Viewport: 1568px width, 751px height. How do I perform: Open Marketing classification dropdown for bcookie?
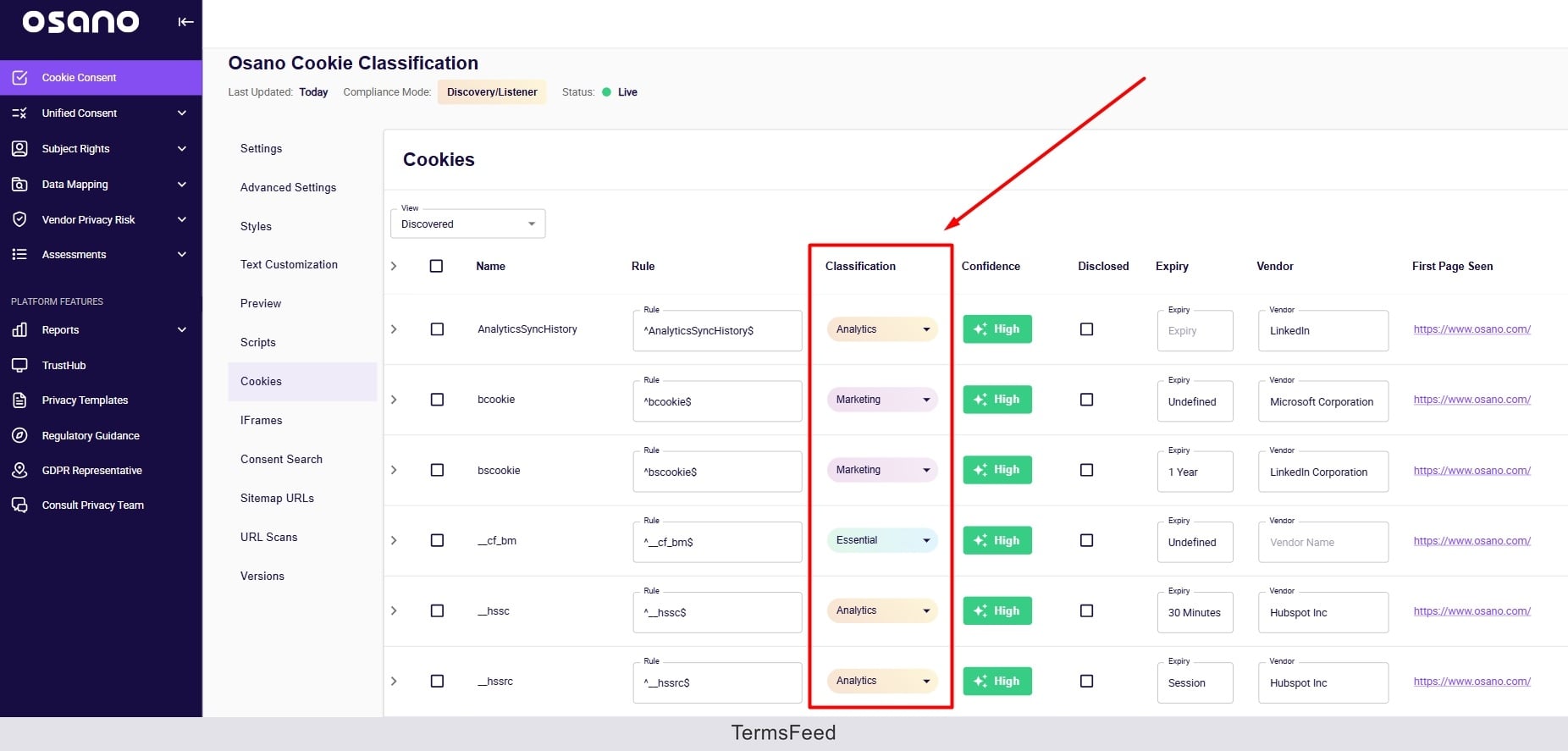(x=882, y=400)
